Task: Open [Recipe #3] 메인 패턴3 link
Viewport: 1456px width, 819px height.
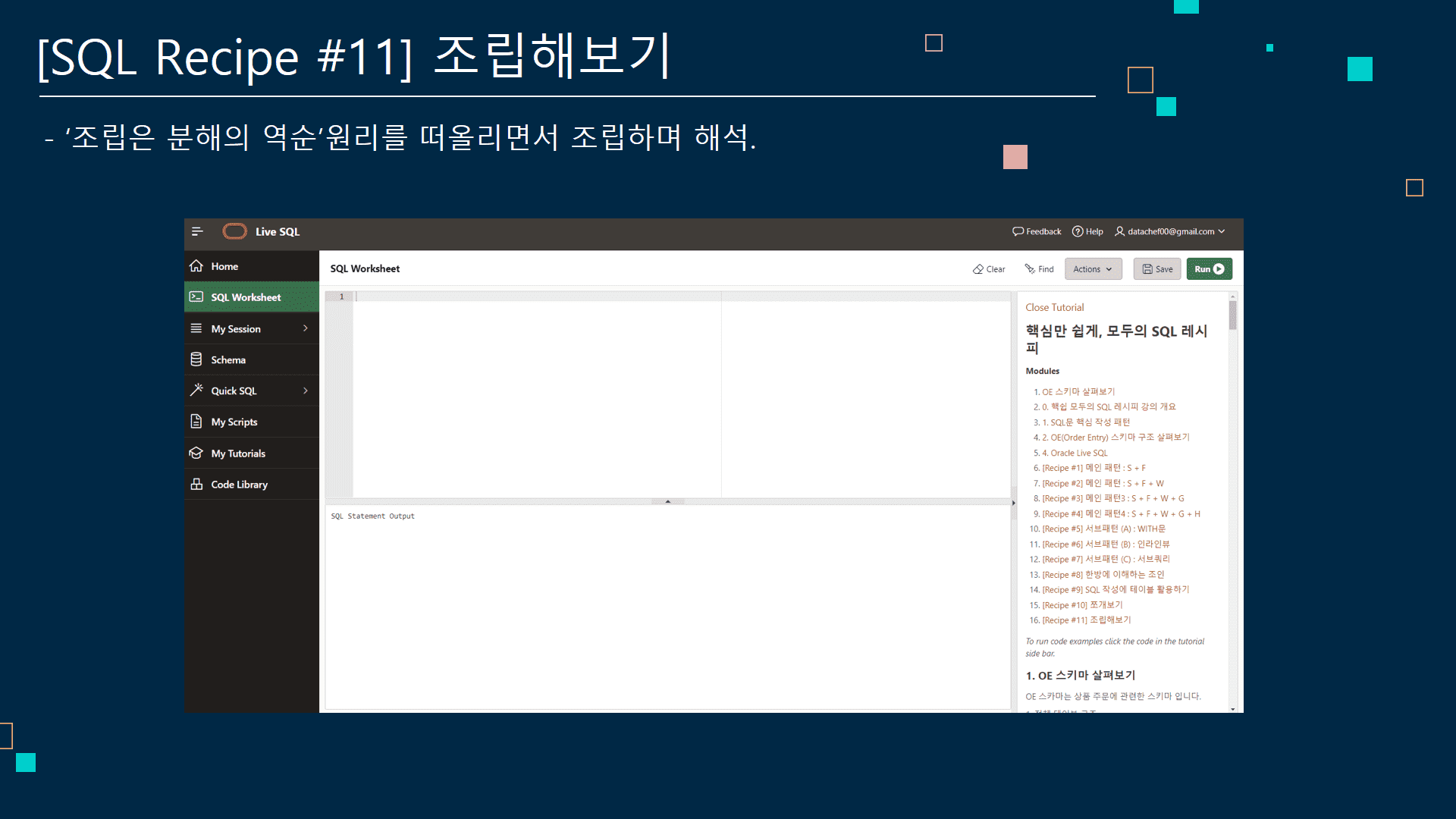Action: pyautogui.click(x=1113, y=498)
